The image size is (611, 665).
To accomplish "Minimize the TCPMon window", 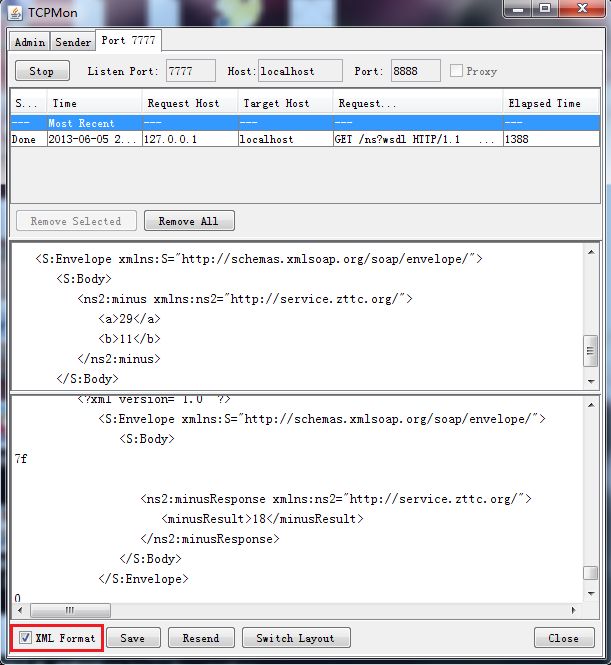I will [x=518, y=8].
